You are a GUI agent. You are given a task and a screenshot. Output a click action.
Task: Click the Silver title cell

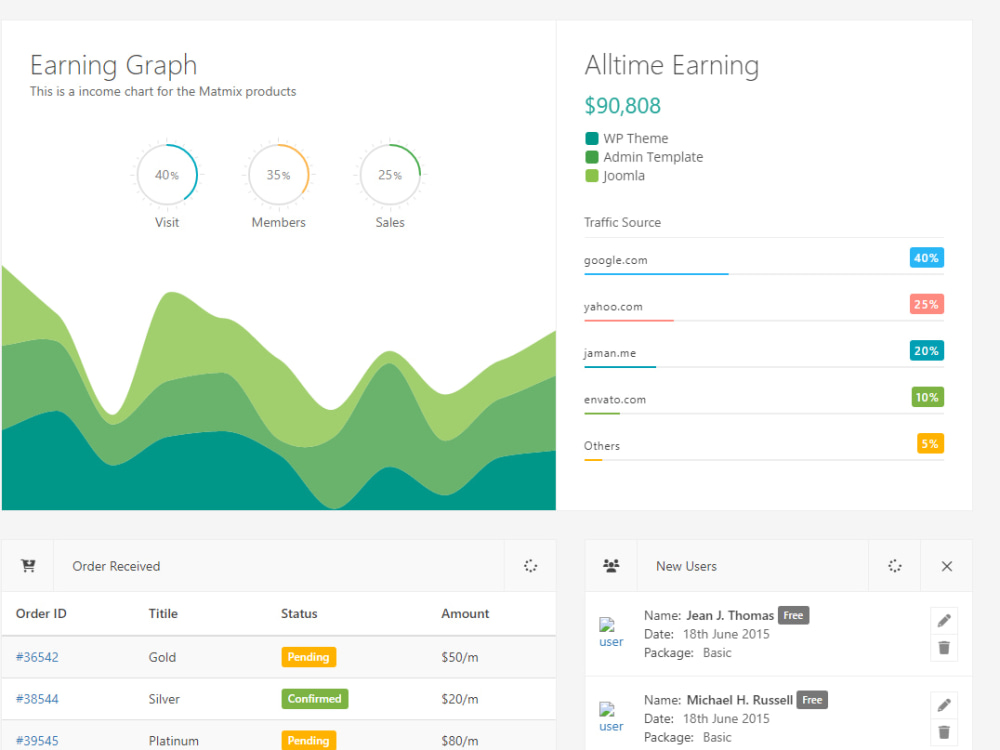(164, 699)
